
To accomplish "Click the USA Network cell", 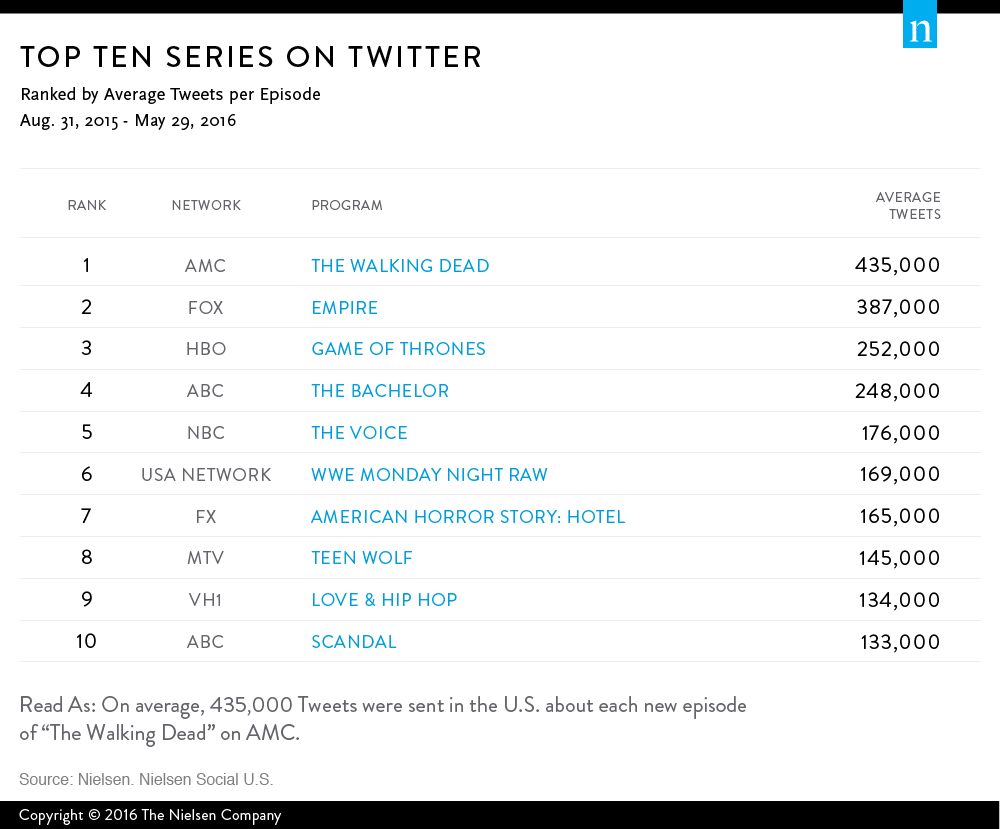I will click(x=206, y=475).
